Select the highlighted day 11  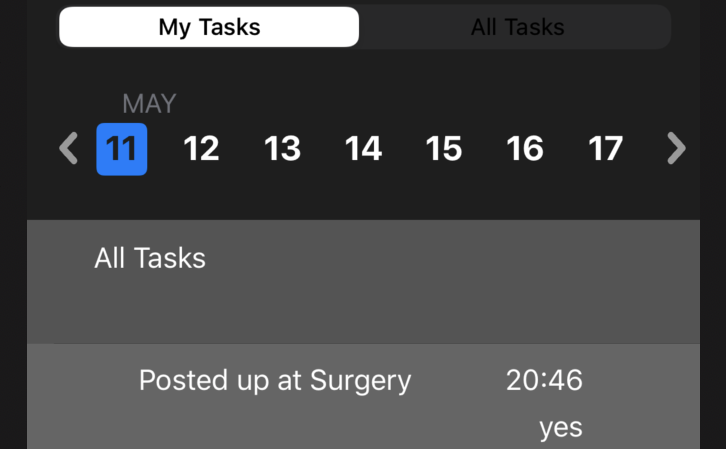(122, 149)
